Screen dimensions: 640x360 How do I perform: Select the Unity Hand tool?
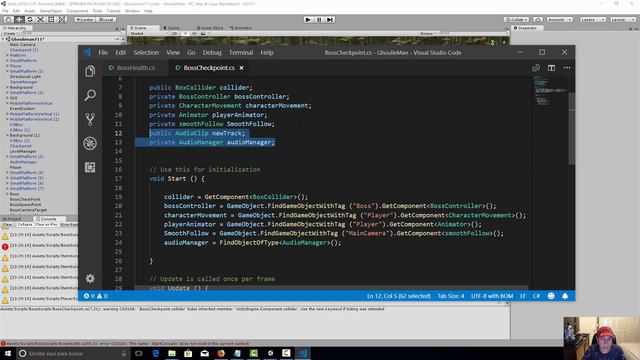point(8,20)
